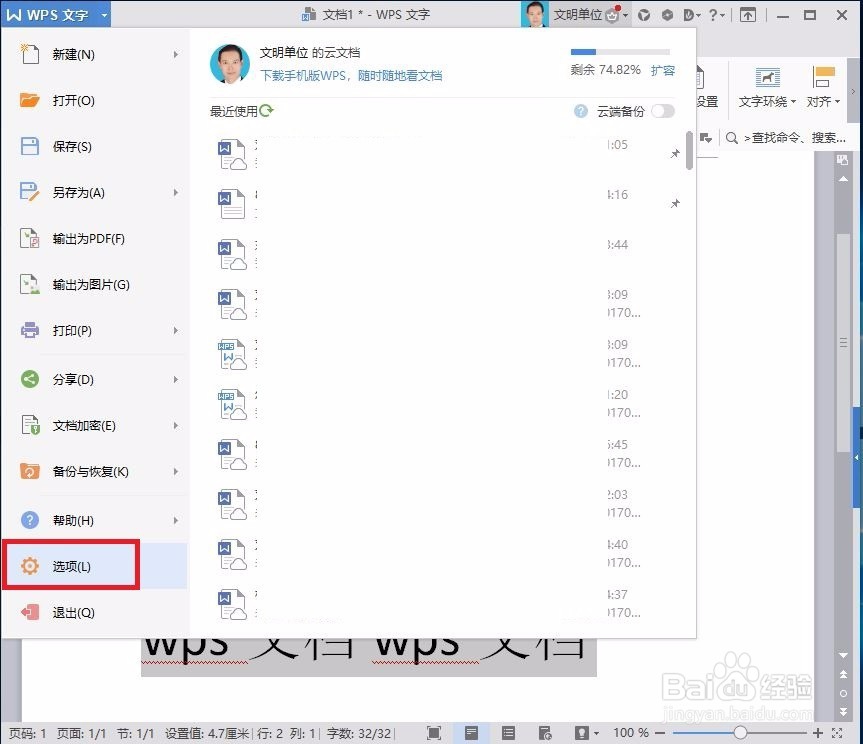
Task: Click the ribbon scroll right arrow
Action: 853,91
